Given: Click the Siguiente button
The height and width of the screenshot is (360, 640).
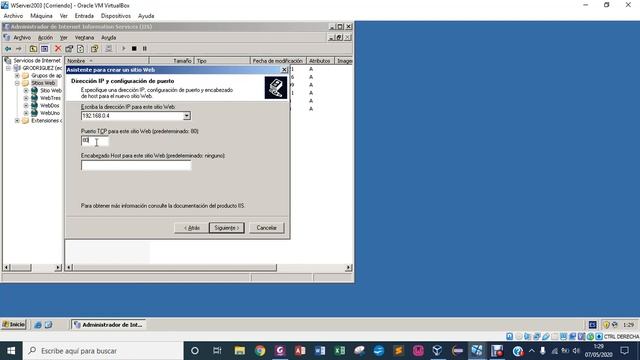Looking at the screenshot, I should tap(227, 228).
